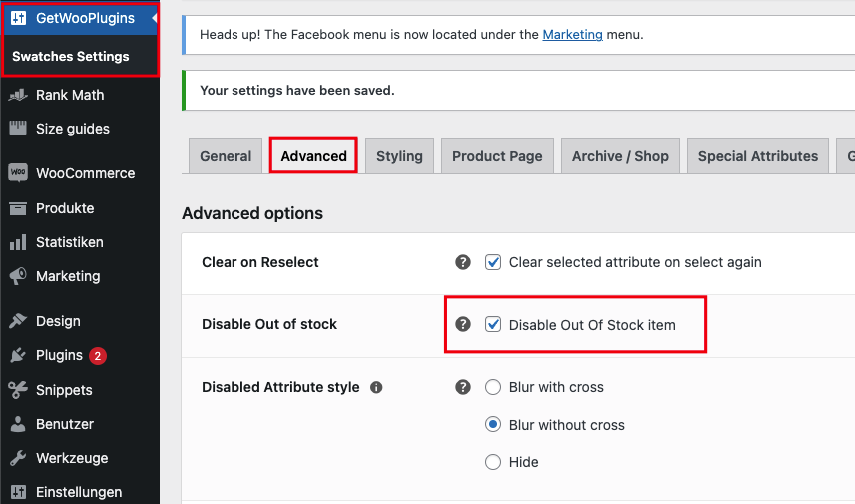Click the Statistiken bar chart icon
This screenshot has width=855, height=504.
click(x=18, y=242)
